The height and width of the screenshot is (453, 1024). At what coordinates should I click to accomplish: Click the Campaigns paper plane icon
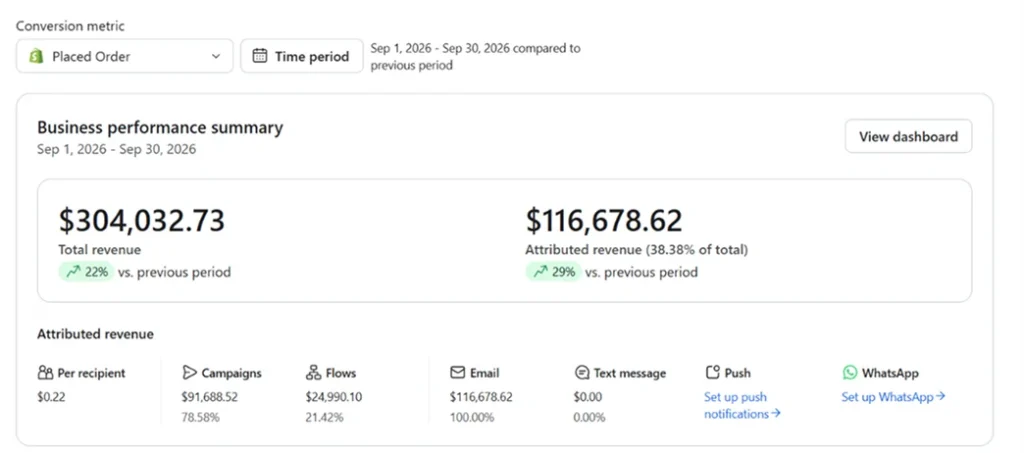point(189,373)
